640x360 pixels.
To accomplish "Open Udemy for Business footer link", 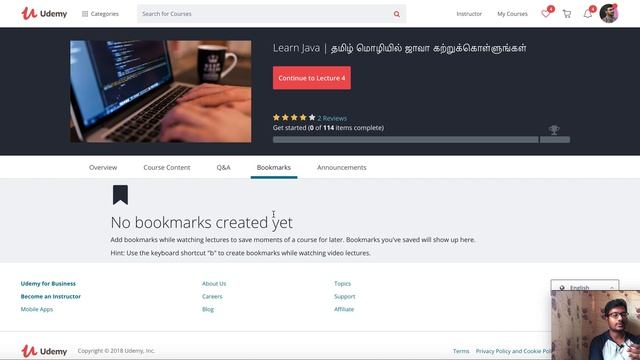I will click(48, 284).
